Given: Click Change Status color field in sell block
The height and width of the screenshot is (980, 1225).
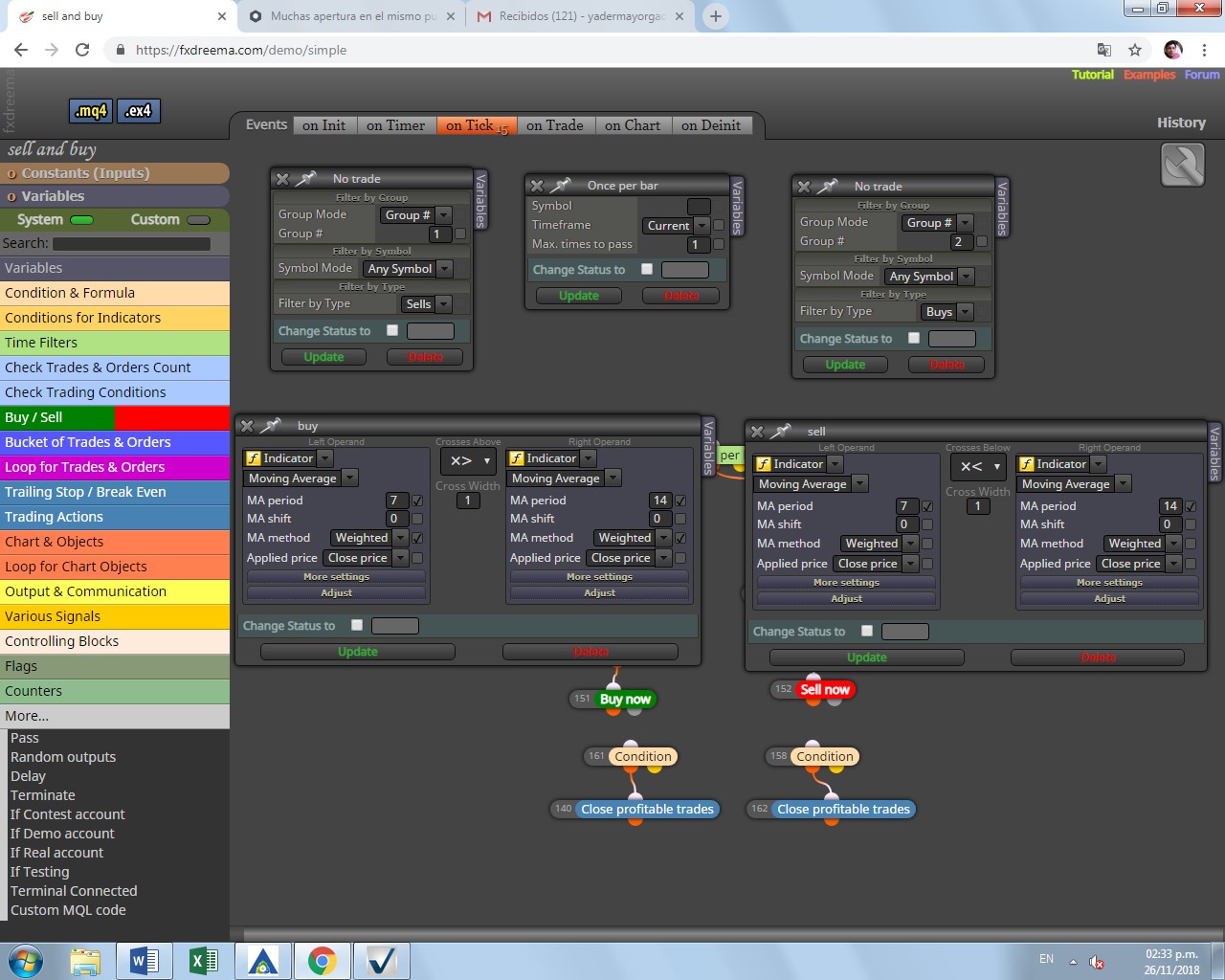Looking at the screenshot, I should point(904,632).
